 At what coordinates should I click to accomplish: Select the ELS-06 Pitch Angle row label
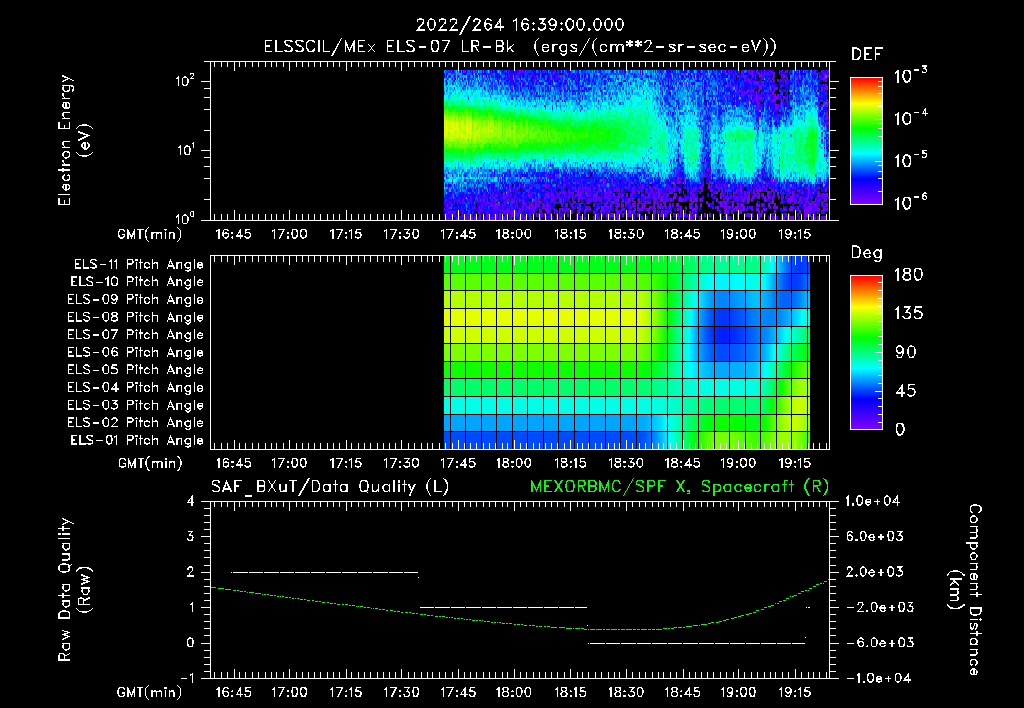coord(136,353)
